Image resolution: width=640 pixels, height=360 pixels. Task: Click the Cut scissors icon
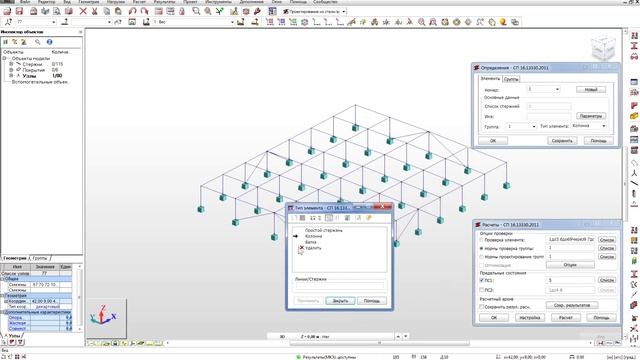(x=95, y=11)
